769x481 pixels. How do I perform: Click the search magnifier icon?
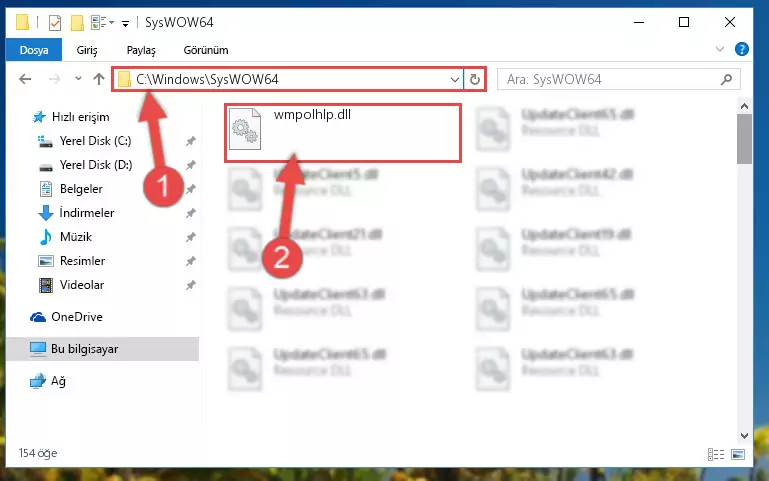[x=726, y=79]
